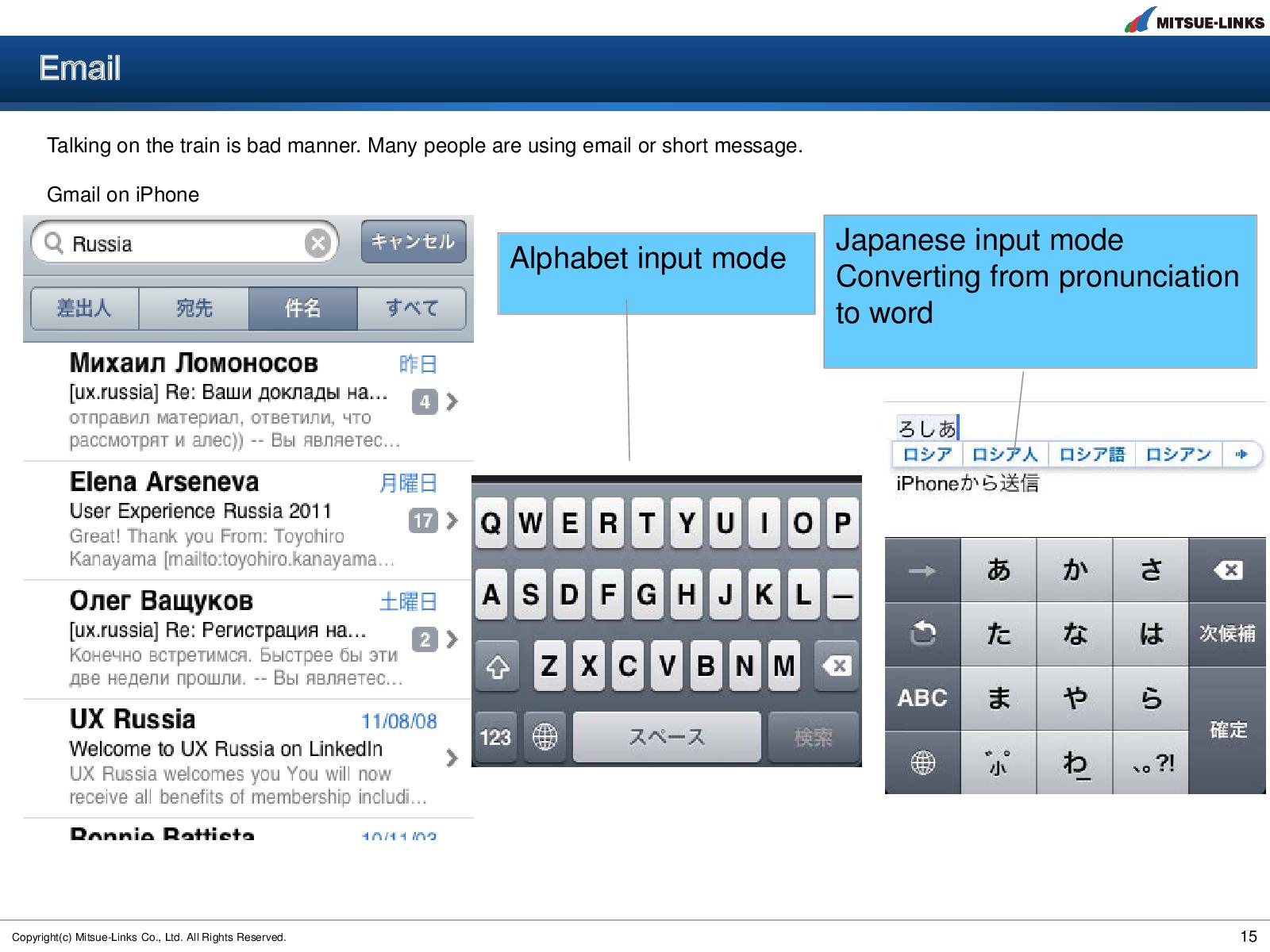The width and height of the screenshot is (1270, 952).
Task: Tap the わ kana key
Action: (1075, 762)
